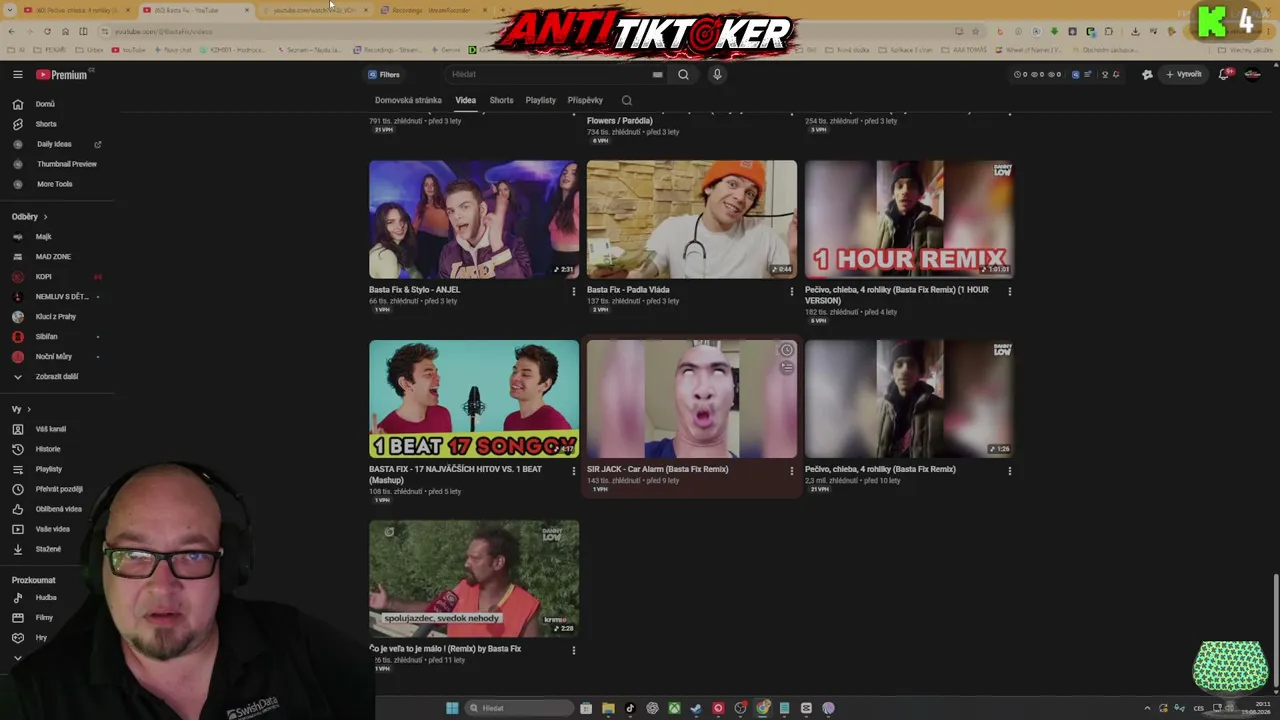Play 1 BEAT 17 SONGOV mashup thumbnail

point(474,399)
